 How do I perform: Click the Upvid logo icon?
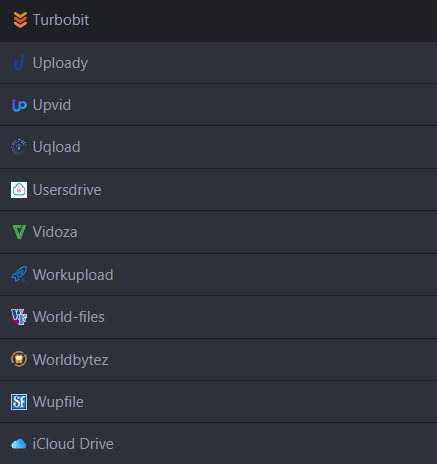pos(19,105)
